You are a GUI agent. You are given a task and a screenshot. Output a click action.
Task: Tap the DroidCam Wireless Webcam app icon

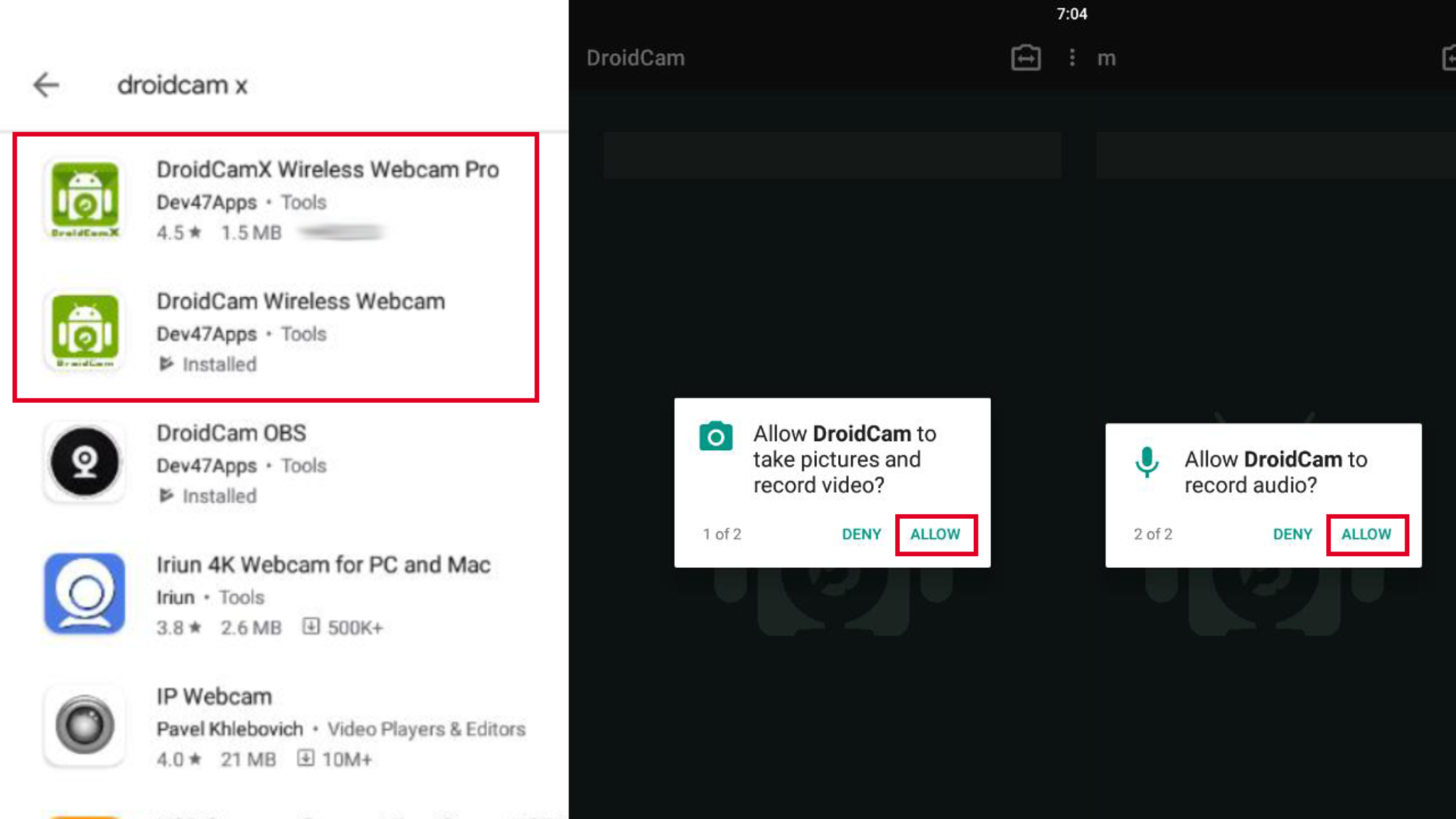85,331
